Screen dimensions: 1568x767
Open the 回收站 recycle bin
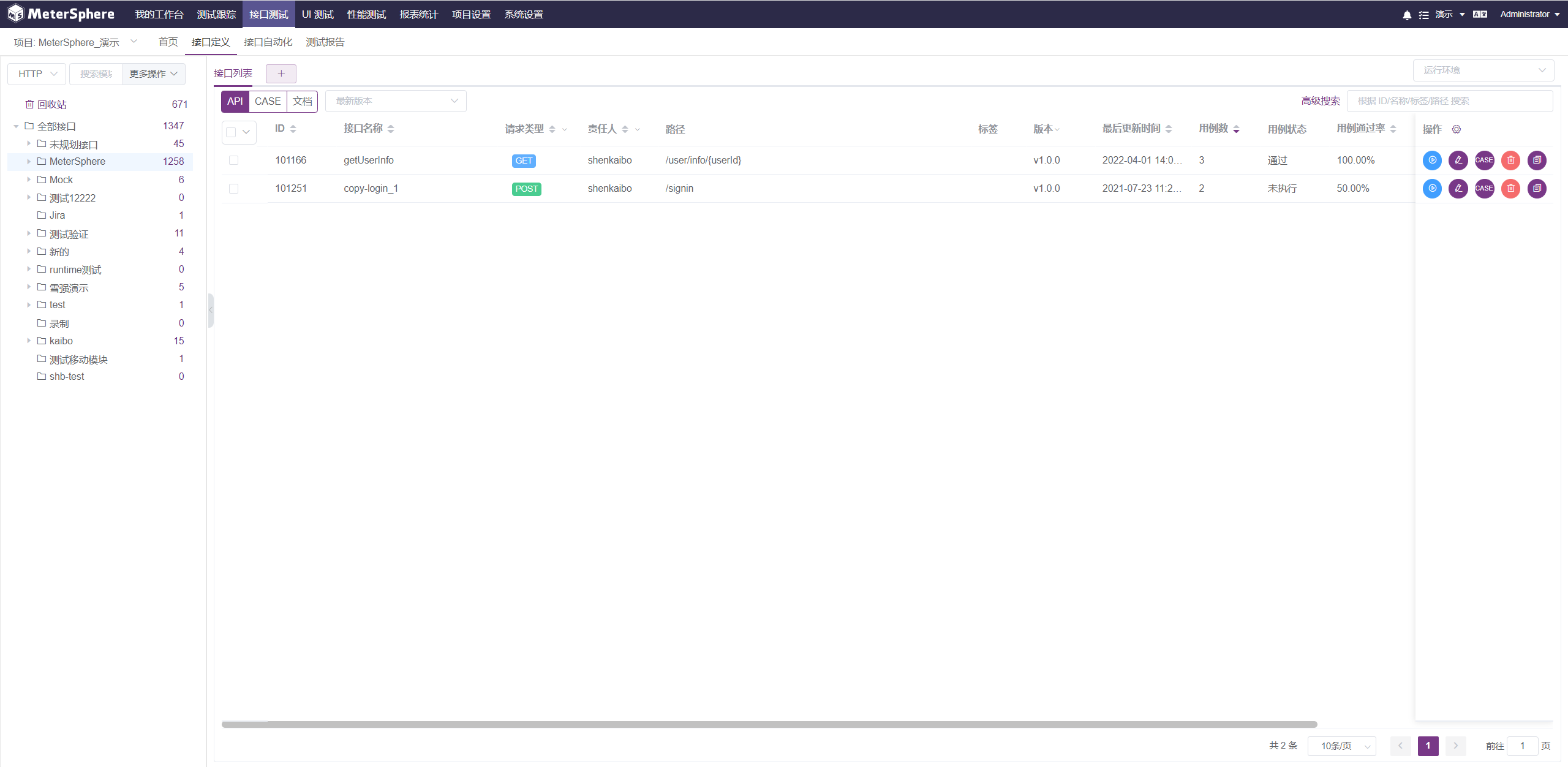click(51, 104)
